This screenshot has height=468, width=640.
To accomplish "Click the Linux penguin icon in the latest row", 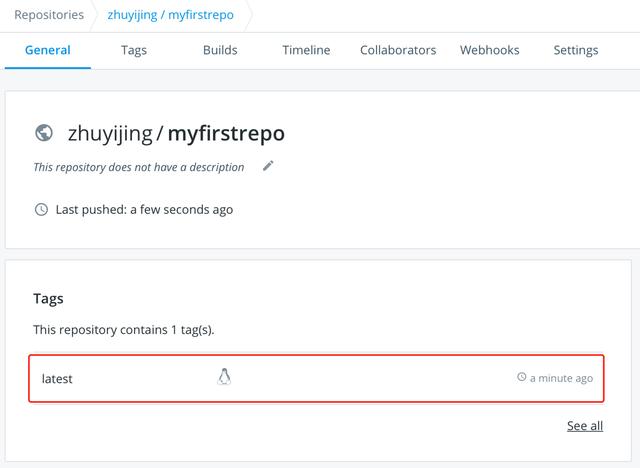I will (224, 377).
